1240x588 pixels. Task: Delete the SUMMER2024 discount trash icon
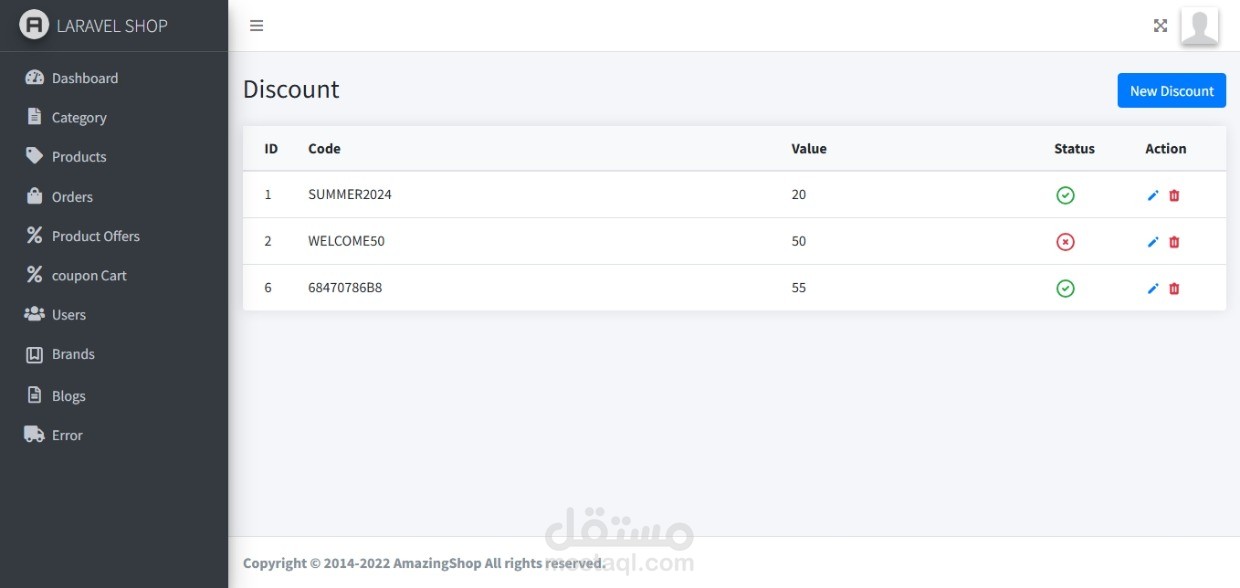(x=1174, y=195)
